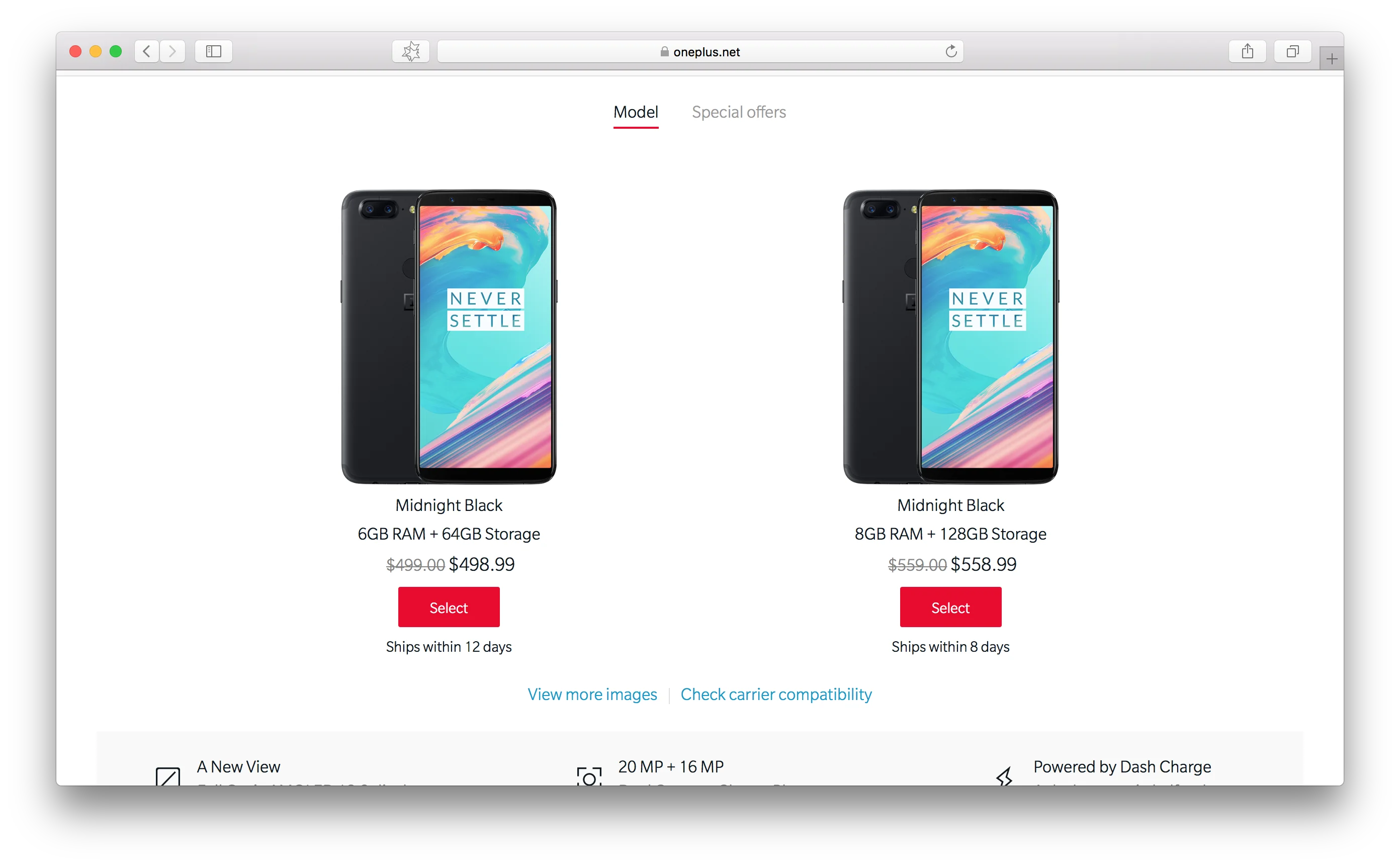Viewport: 1400px width, 866px height.
Task: Click the page reload icon
Action: (x=952, y=50)
